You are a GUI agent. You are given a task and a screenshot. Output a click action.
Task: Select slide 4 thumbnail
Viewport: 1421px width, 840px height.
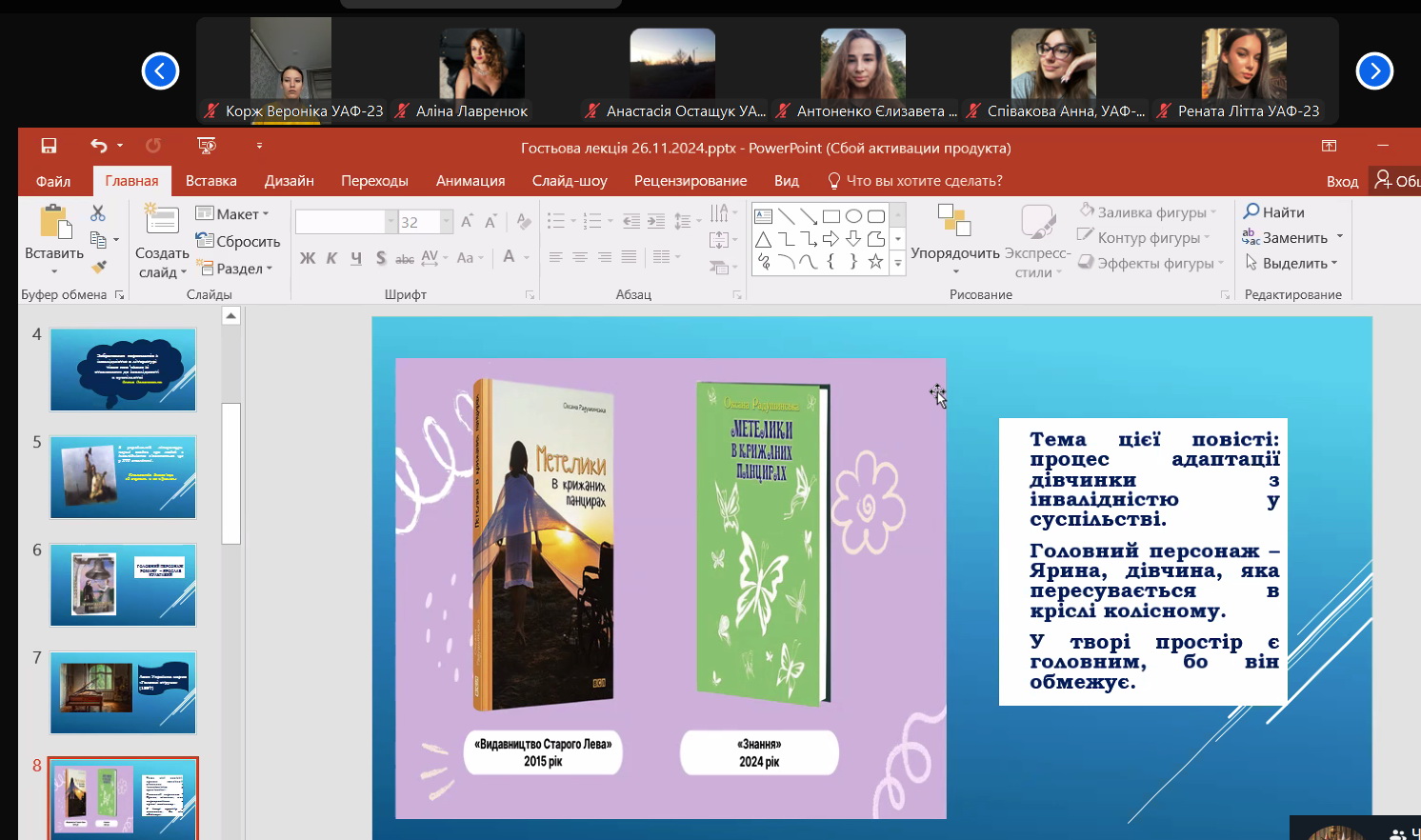tap(123, 370)
